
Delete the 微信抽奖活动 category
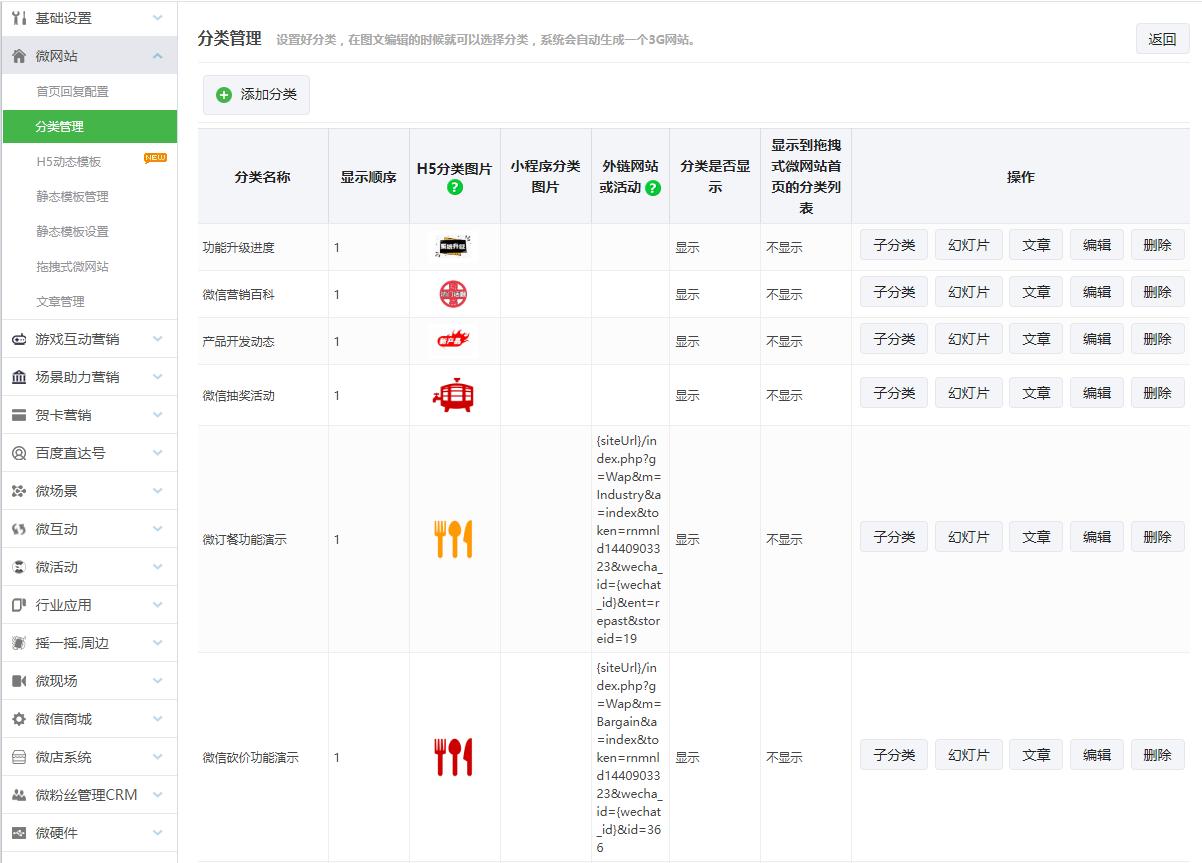tap(1157, 393)
